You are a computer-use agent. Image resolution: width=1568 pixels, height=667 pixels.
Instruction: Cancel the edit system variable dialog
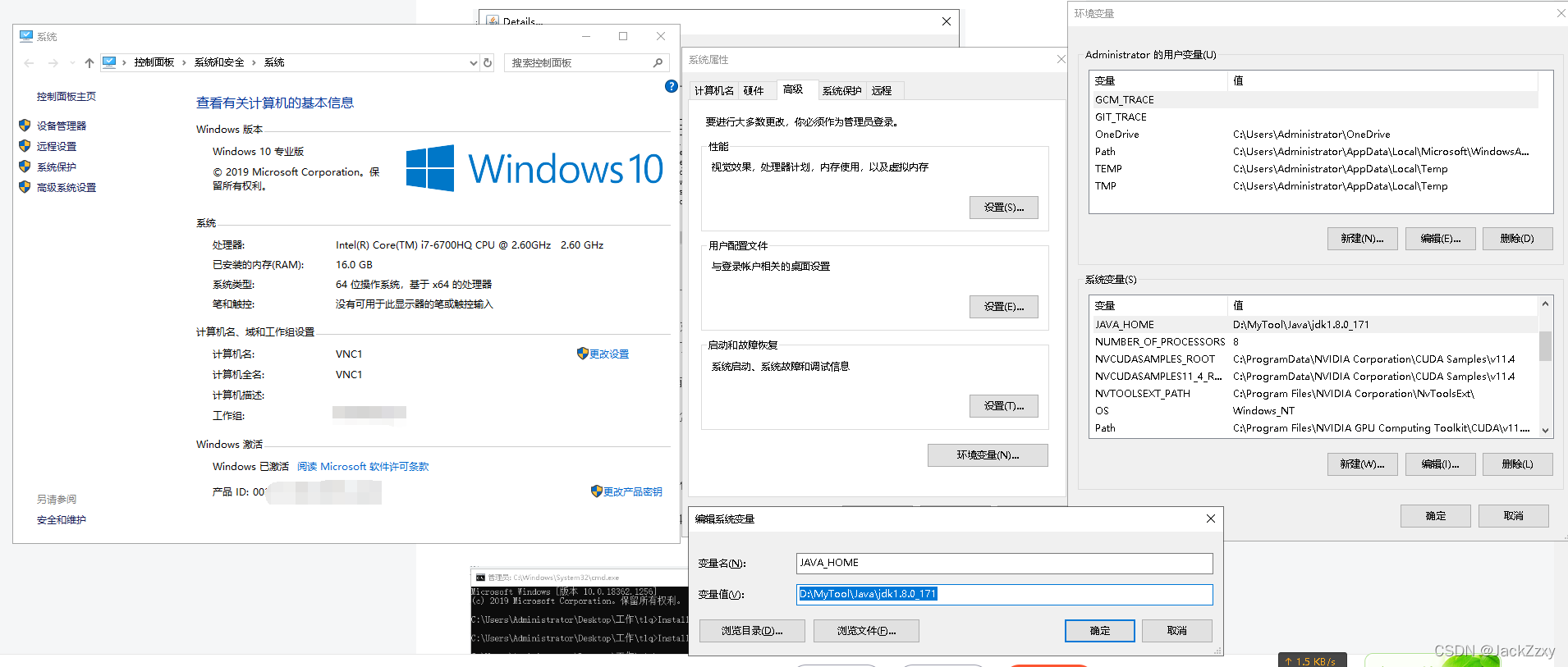[1177, 631]
